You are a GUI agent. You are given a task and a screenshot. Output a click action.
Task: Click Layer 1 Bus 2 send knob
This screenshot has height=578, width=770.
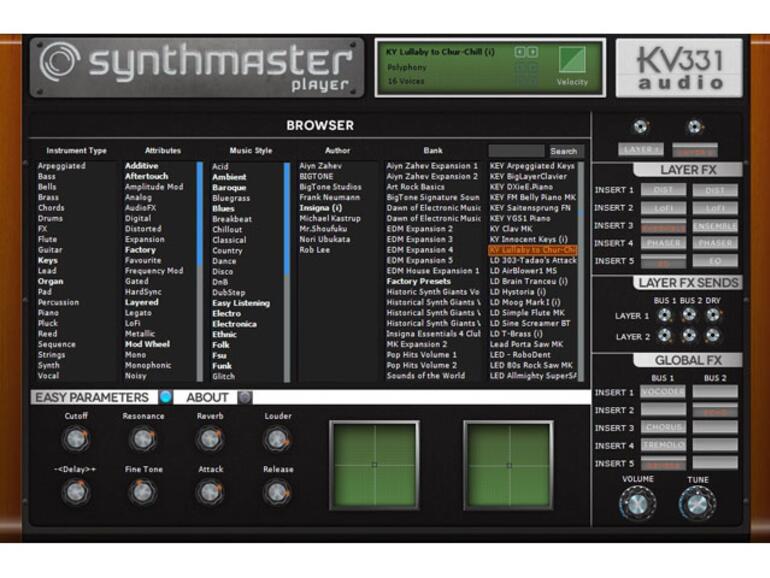[x=689, y=315]
